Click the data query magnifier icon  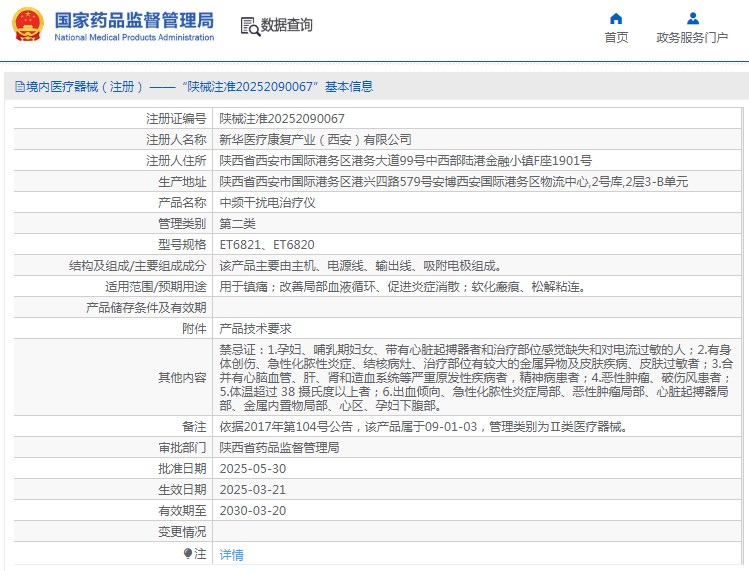click(x=250, y=26)
